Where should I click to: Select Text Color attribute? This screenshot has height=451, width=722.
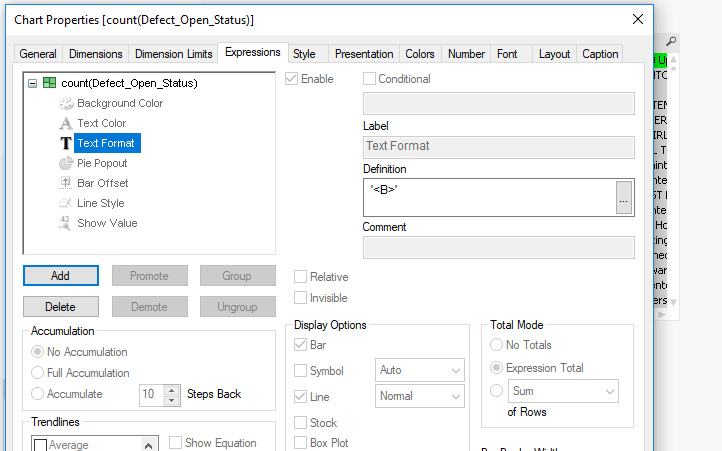point(101,123)
